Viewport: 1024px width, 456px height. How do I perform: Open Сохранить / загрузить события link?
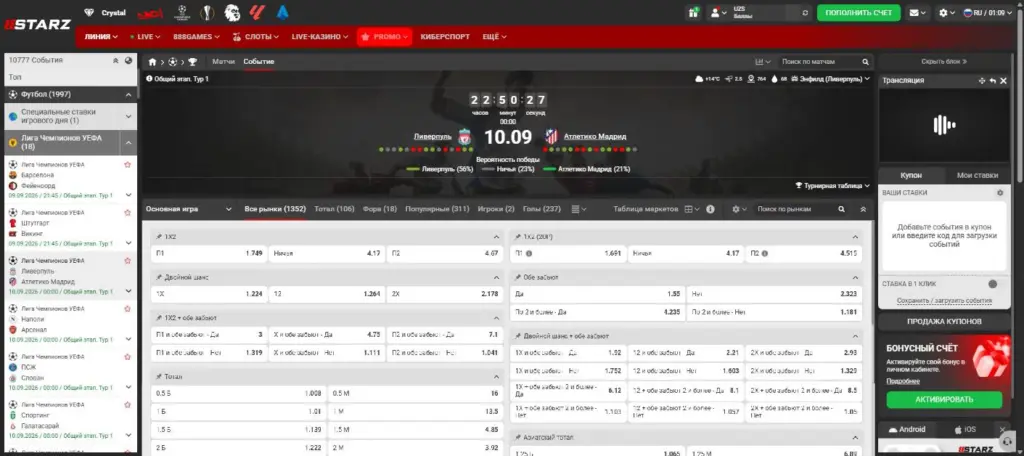coord(944,301)
